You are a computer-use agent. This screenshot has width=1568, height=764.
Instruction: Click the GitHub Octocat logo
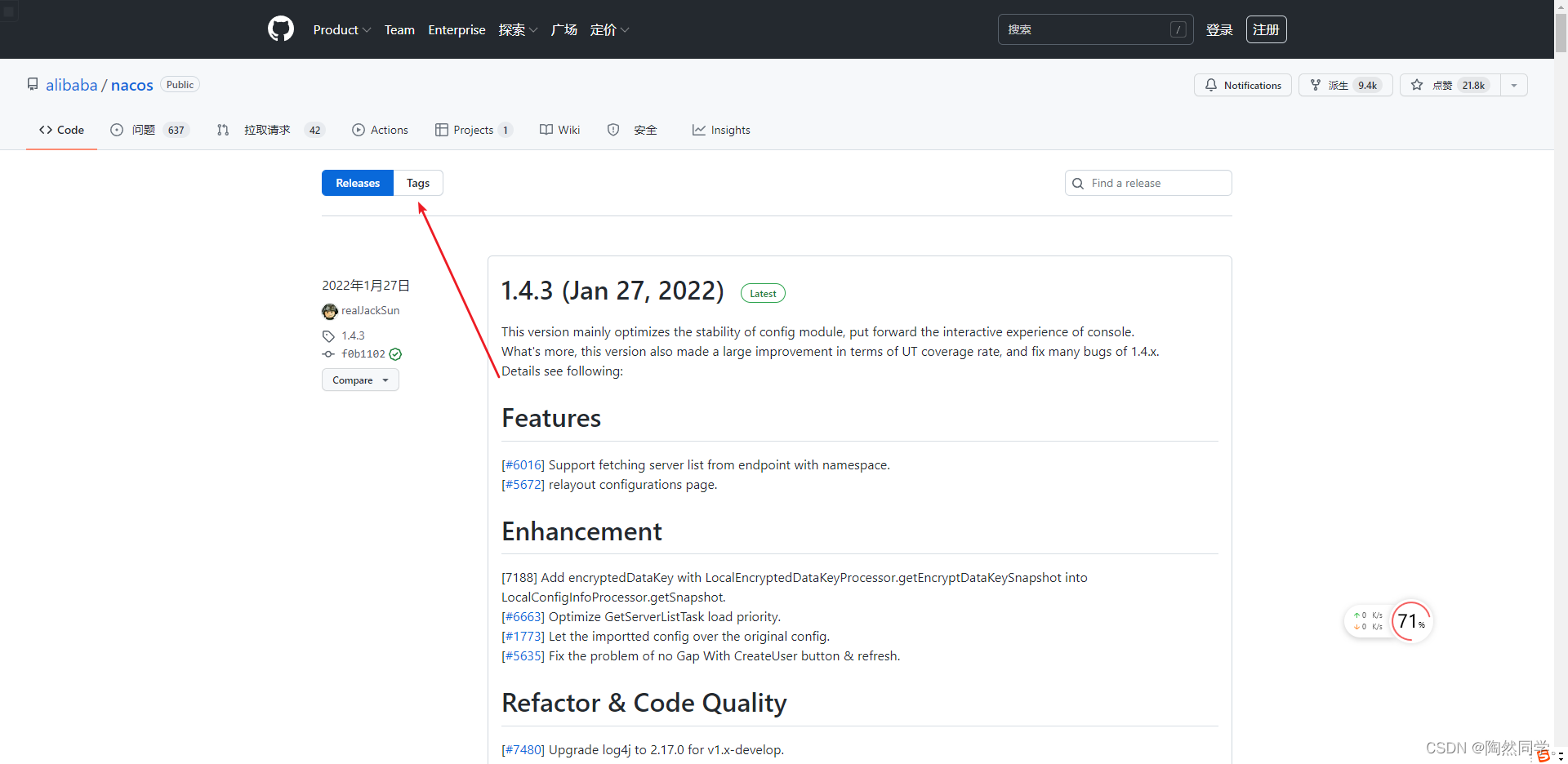pyautogui.click(x=280, y=29)
